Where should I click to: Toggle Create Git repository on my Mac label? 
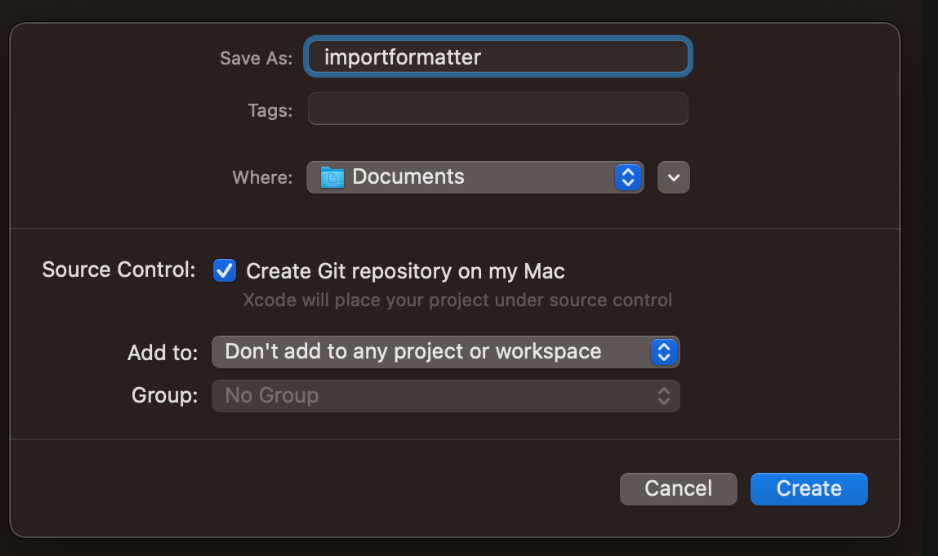405,271
